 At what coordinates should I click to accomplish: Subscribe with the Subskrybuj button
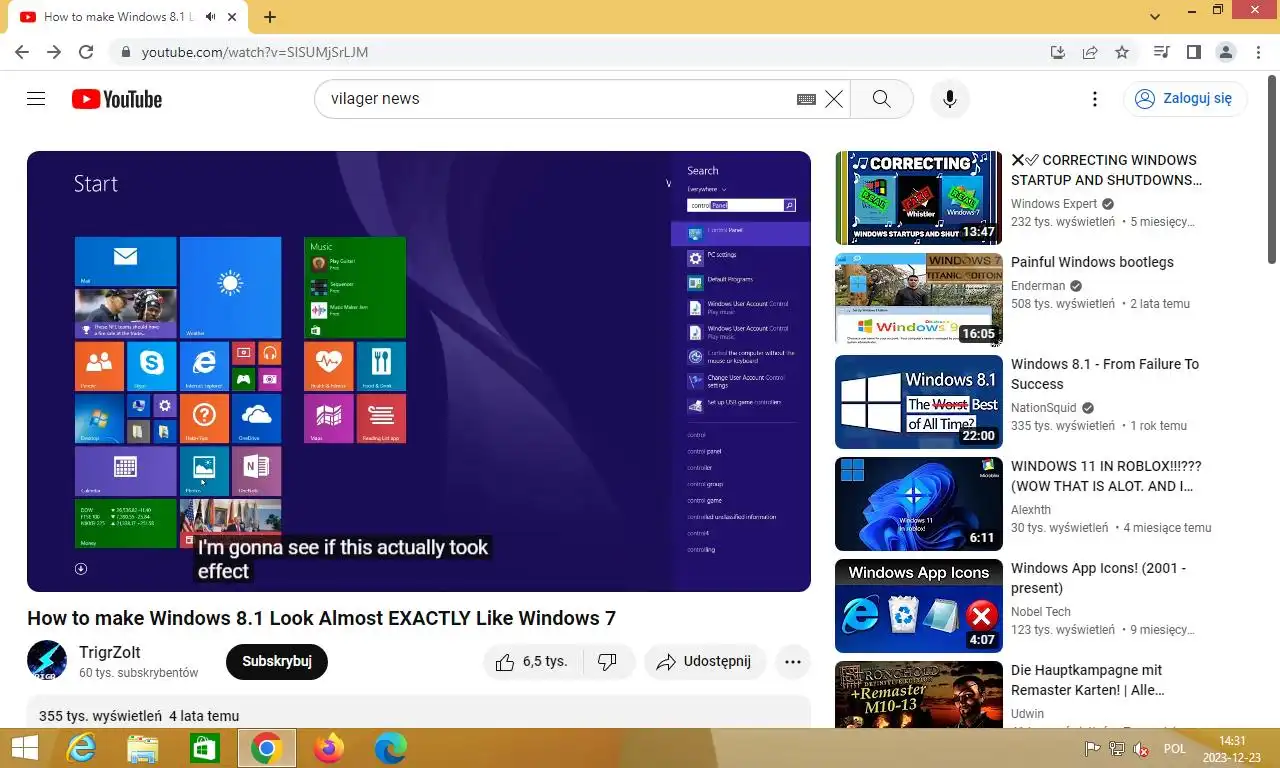pyautogui.click(x=277, y=662)
